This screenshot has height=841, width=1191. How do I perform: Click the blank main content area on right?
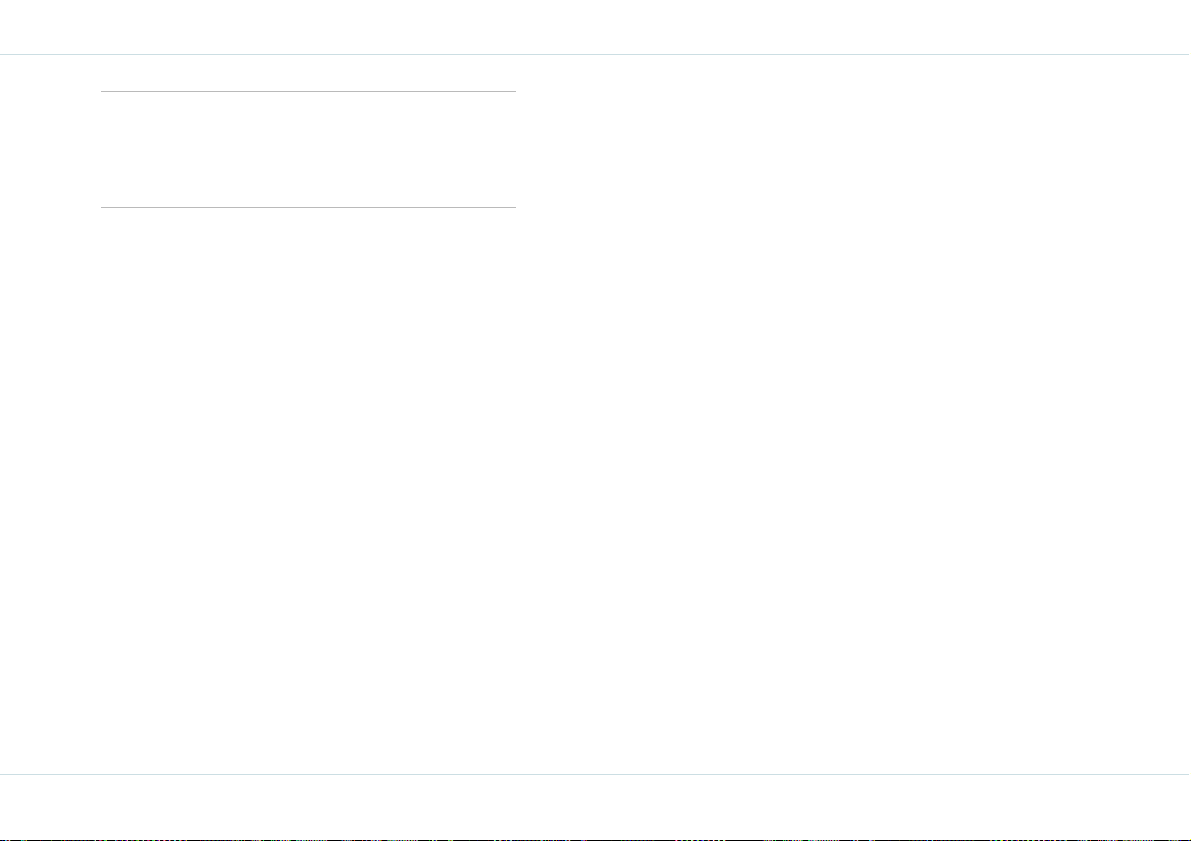pos(853,414)
